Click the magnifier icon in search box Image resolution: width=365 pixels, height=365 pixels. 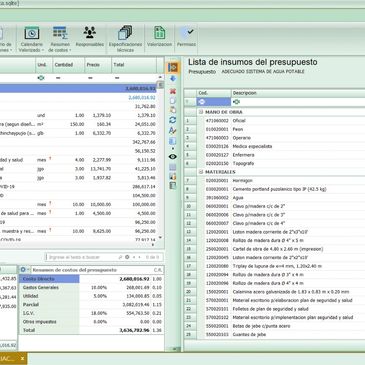[x=120, y=257]
